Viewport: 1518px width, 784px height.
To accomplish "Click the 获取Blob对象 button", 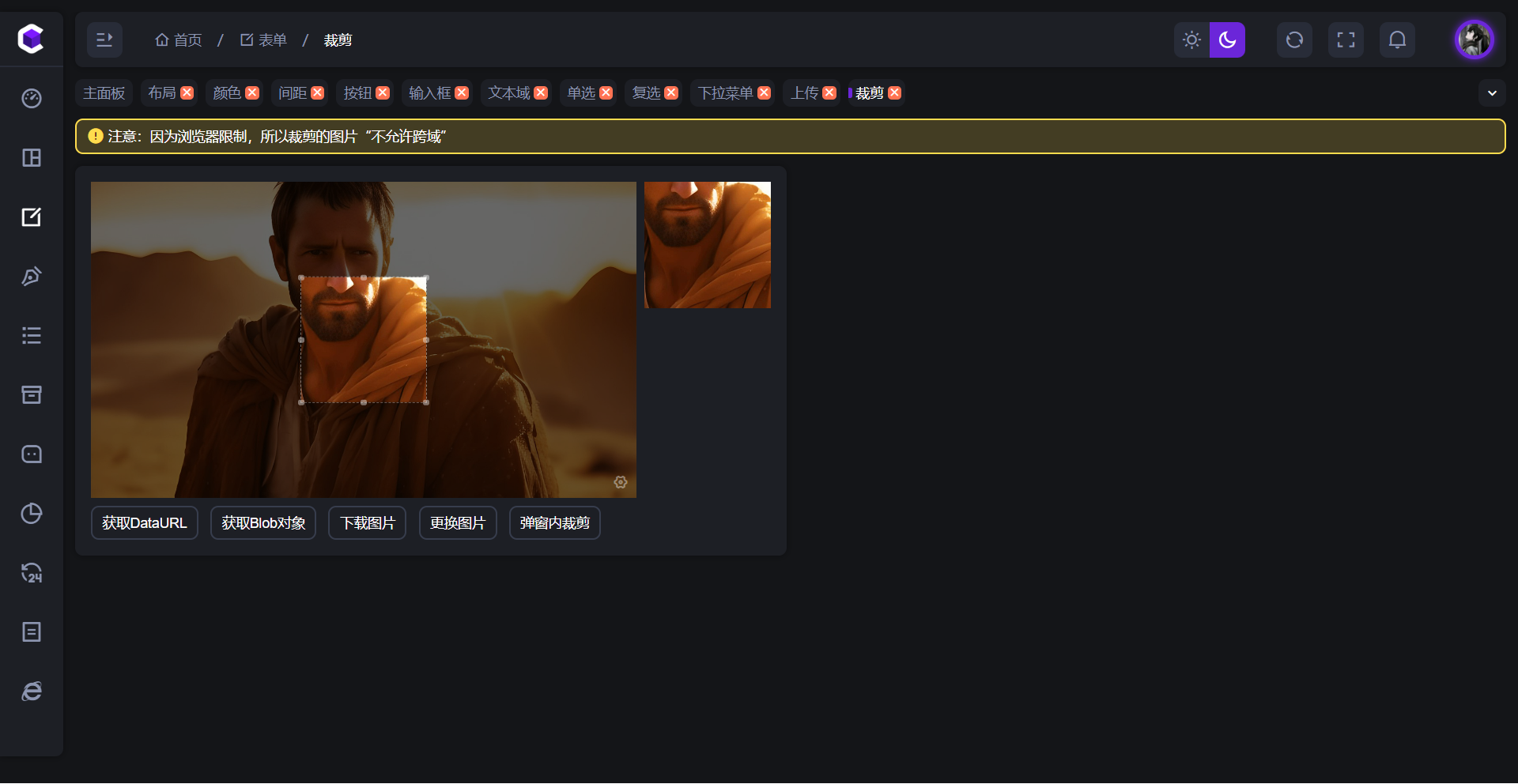I will pyautogui.click(x=263, y=523).
